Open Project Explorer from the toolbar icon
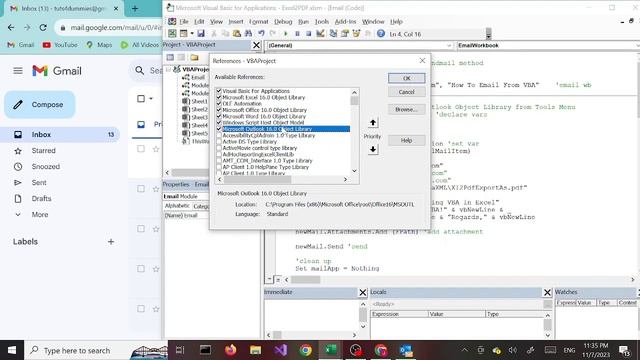The image size is (640, 360). click(x=333, y=33)
